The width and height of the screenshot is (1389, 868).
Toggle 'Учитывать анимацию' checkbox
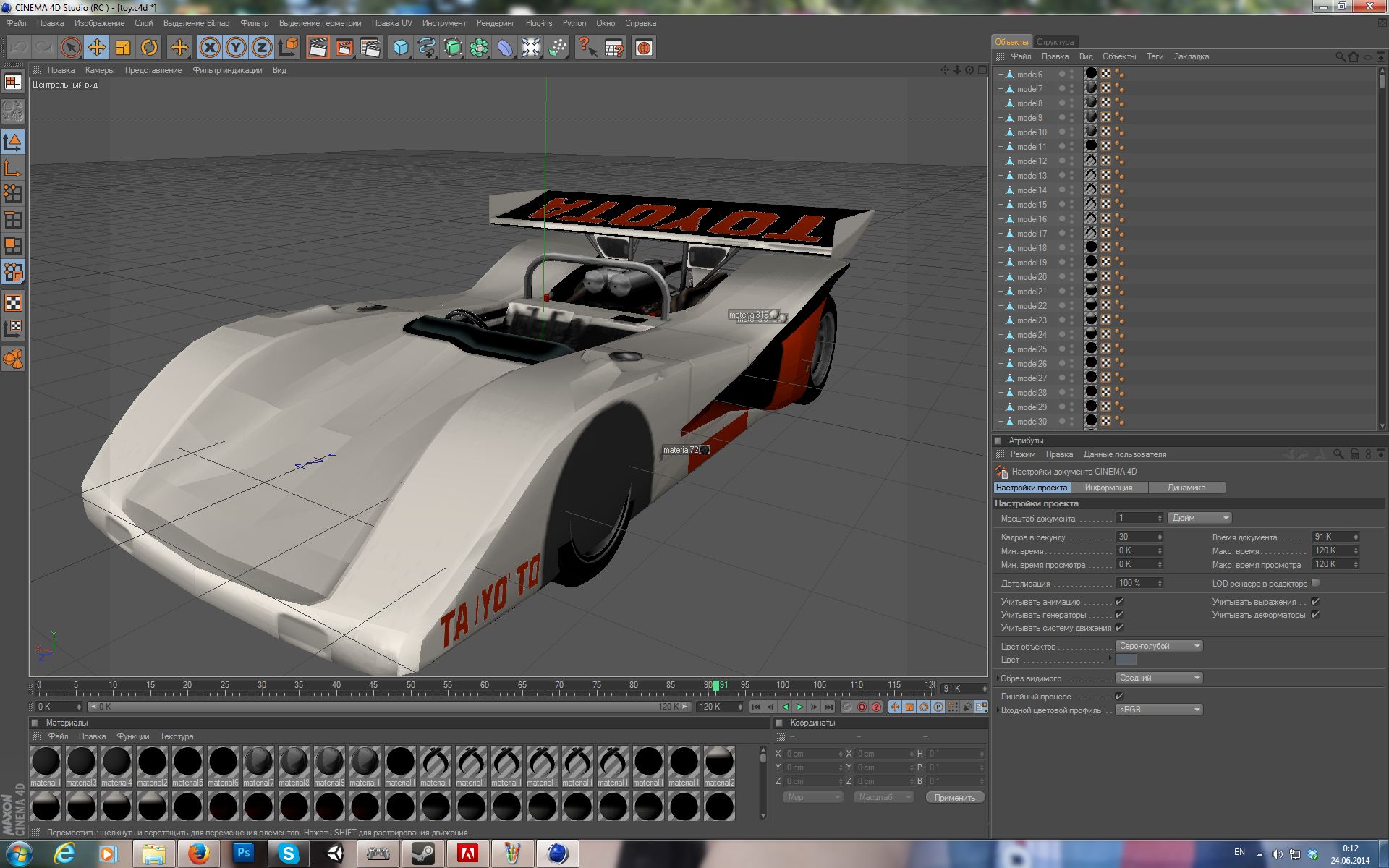coord(1119,602)
